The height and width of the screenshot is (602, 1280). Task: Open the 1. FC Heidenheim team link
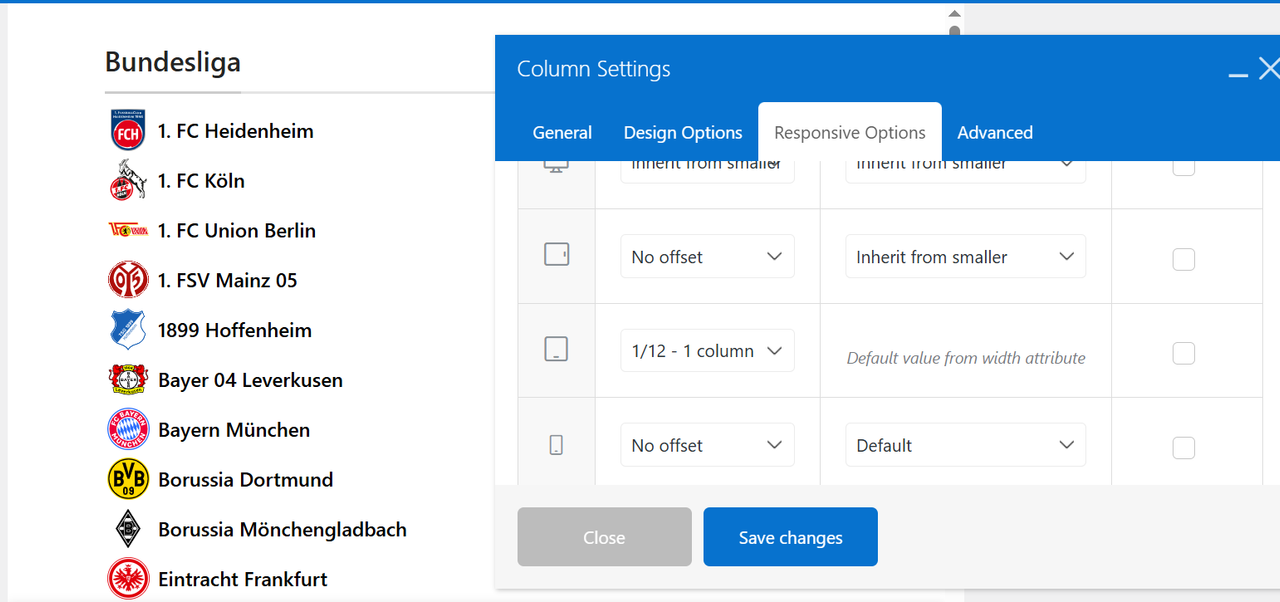pos(235,131)
